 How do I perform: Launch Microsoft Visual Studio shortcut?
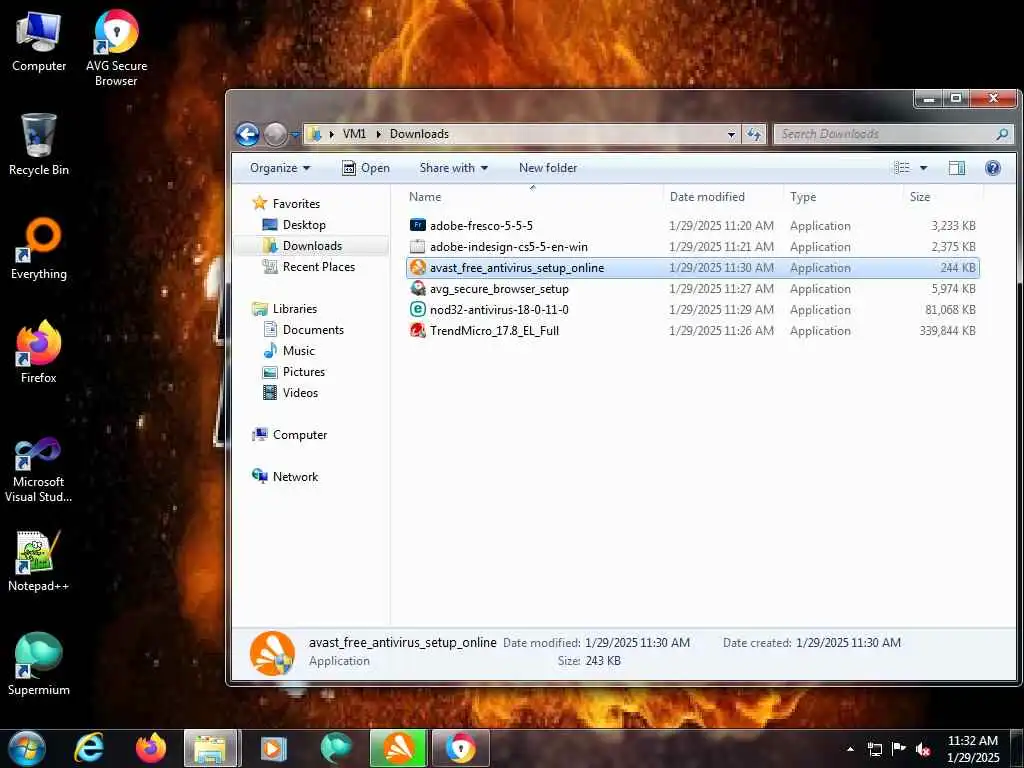(39, 470)
